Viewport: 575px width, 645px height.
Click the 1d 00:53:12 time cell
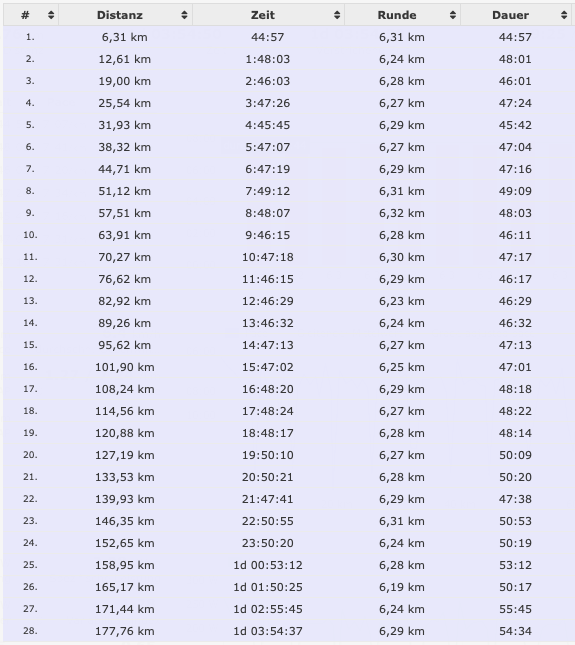click(268, 565)
